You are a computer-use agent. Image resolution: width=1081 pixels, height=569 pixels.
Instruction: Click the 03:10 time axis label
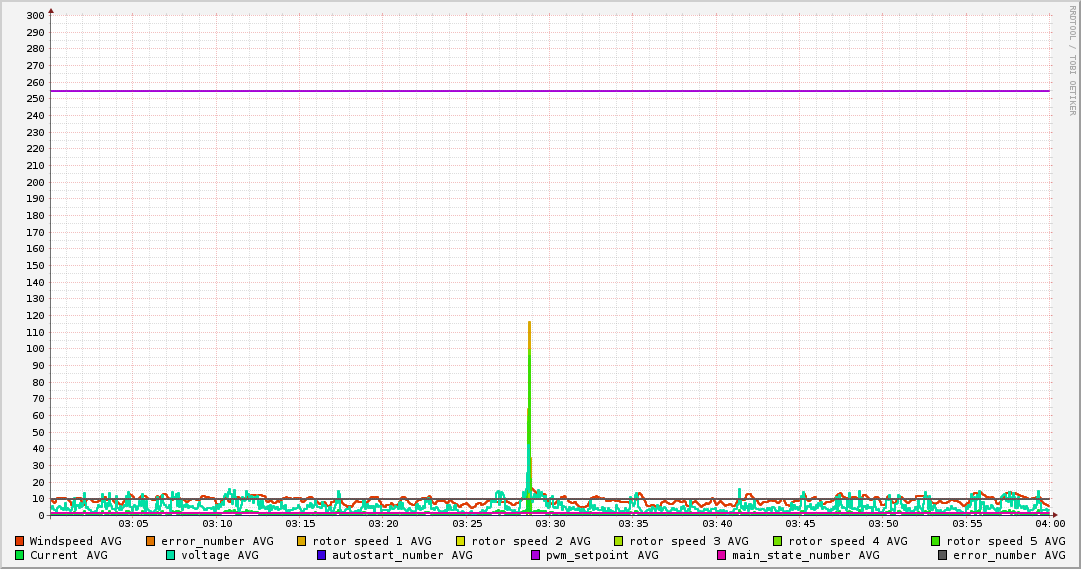(216, 524)
